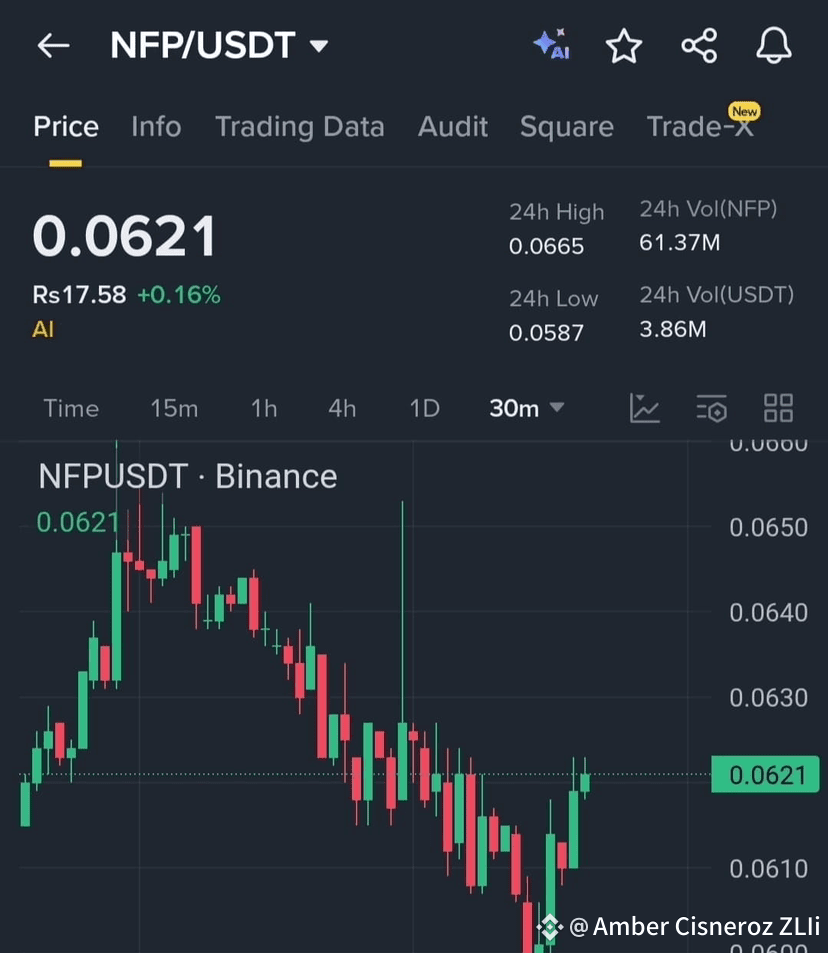This screenshot has width=828, height=953.
Task: Open the Square tab
Action: 567,127
